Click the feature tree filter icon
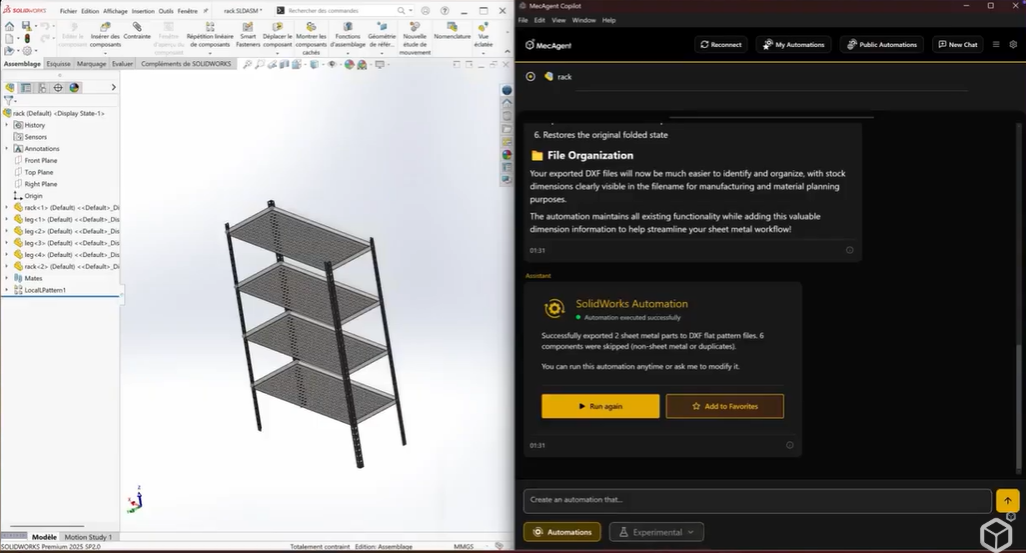The image size is (1026, 553). click(x=9, y=101)
